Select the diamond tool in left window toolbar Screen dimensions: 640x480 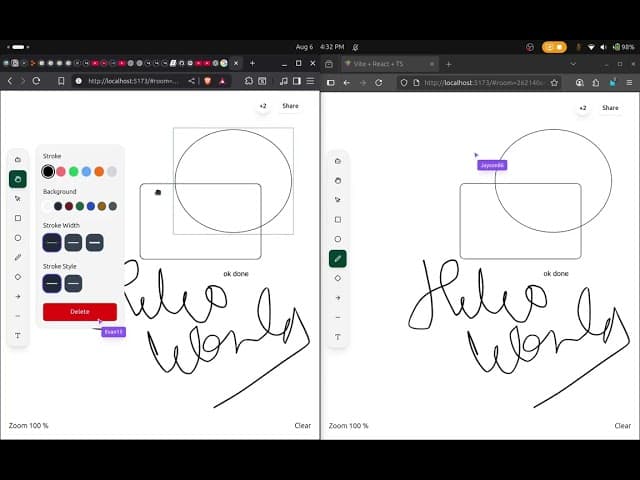click(18, 277)
